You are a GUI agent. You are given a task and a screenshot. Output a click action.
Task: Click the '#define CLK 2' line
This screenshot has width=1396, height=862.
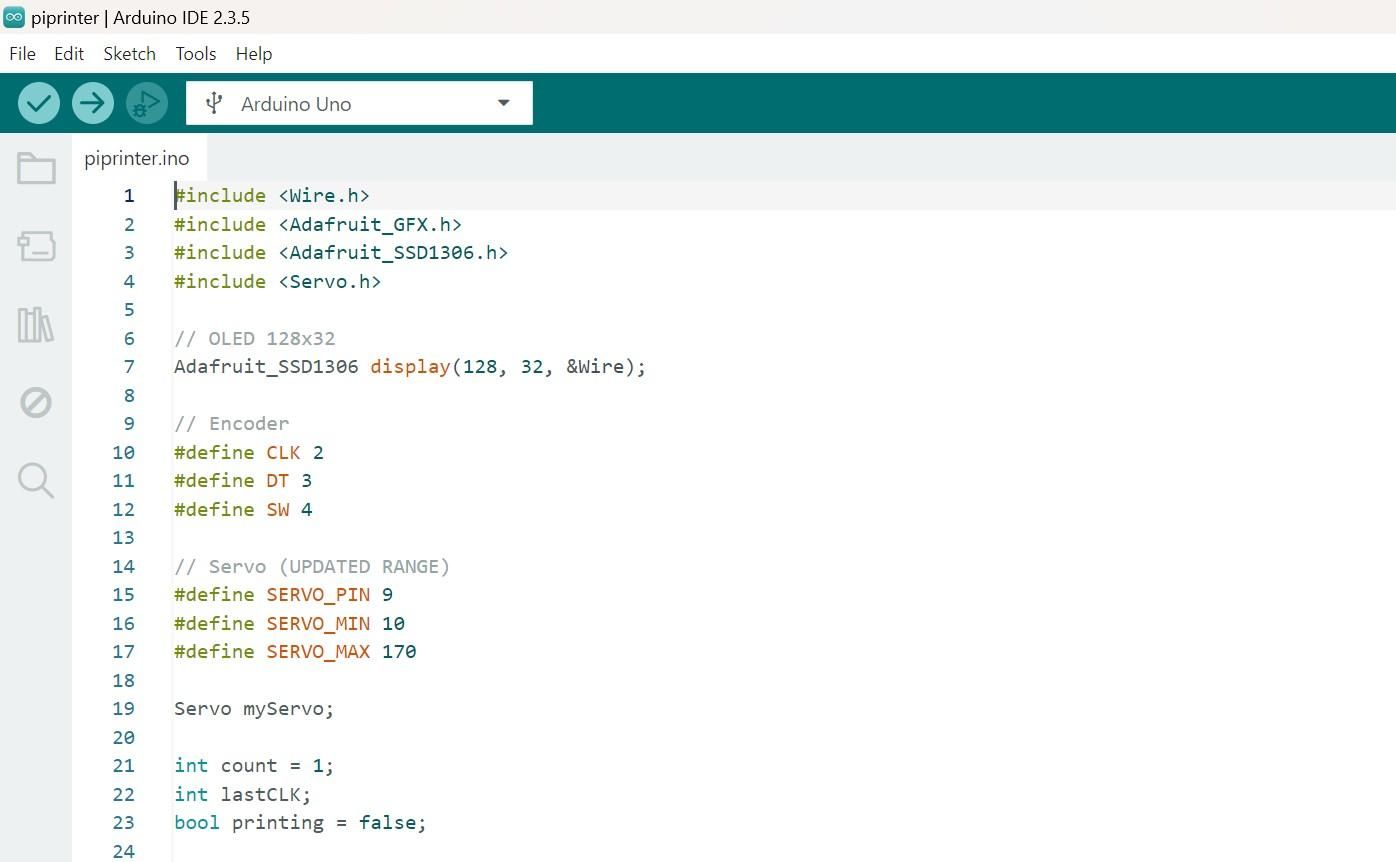pos(249,453)
